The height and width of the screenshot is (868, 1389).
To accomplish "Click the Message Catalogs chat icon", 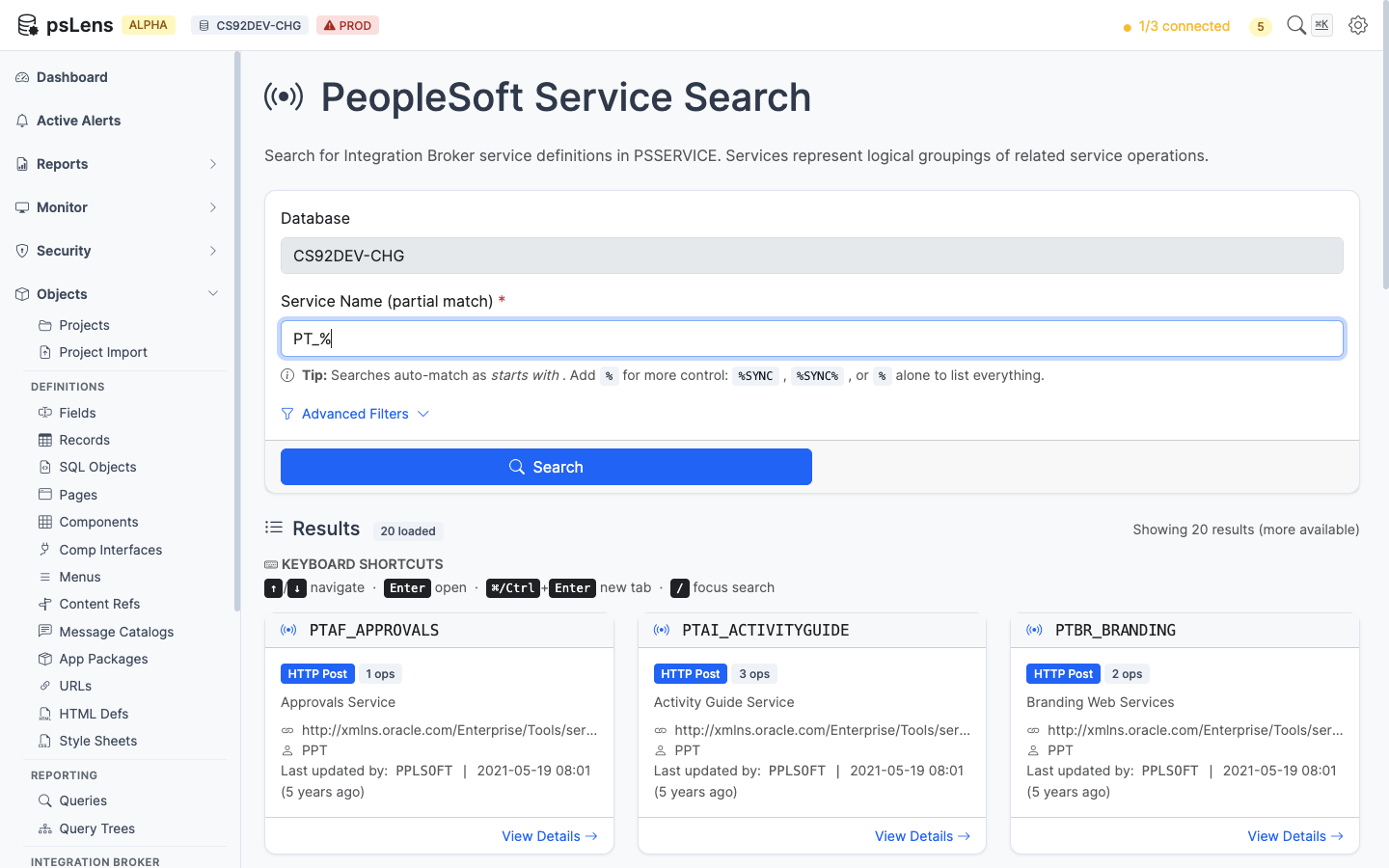I will [44, 631].
